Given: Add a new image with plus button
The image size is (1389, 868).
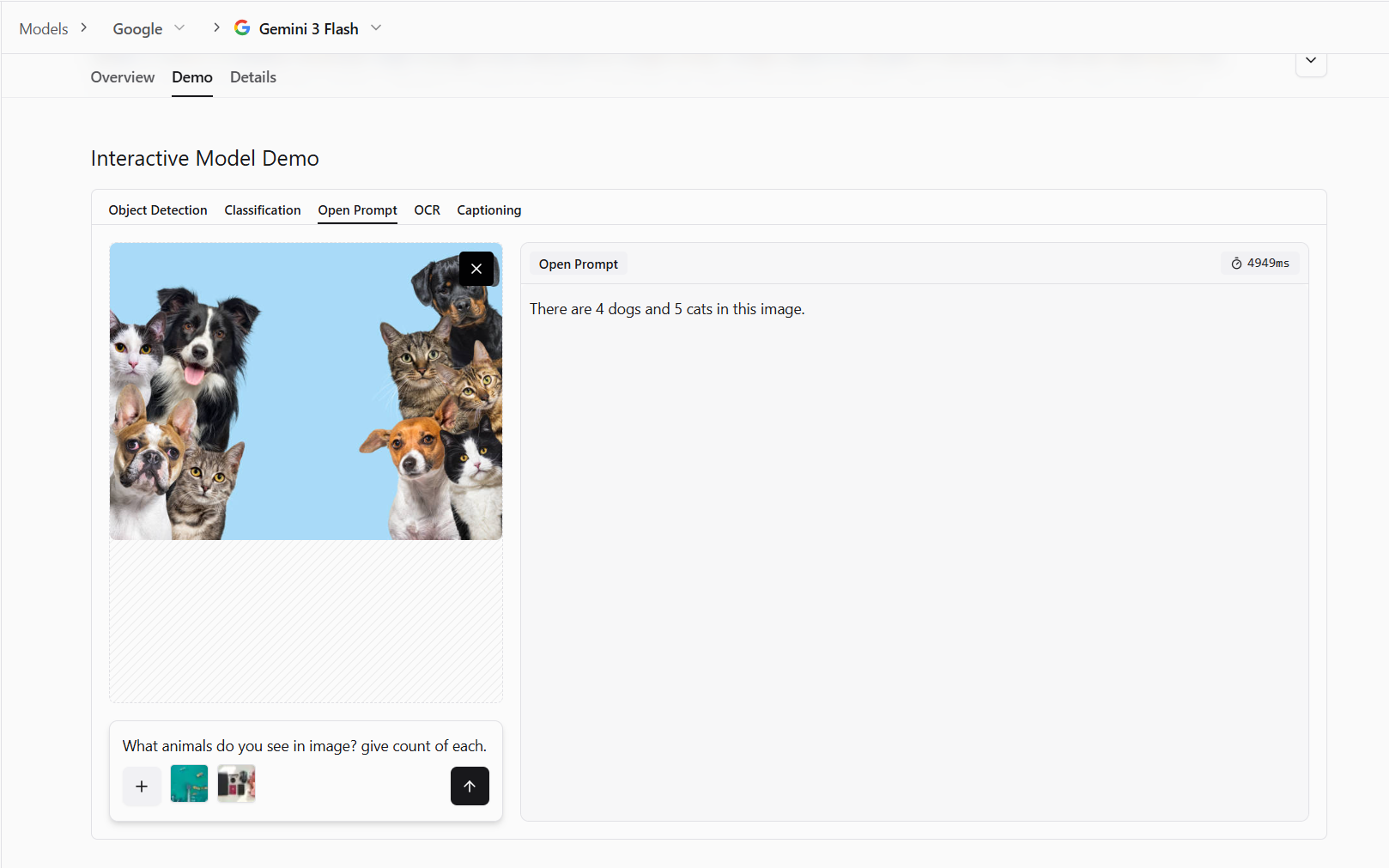Looking at the screenshot, I should coord(142,786).
